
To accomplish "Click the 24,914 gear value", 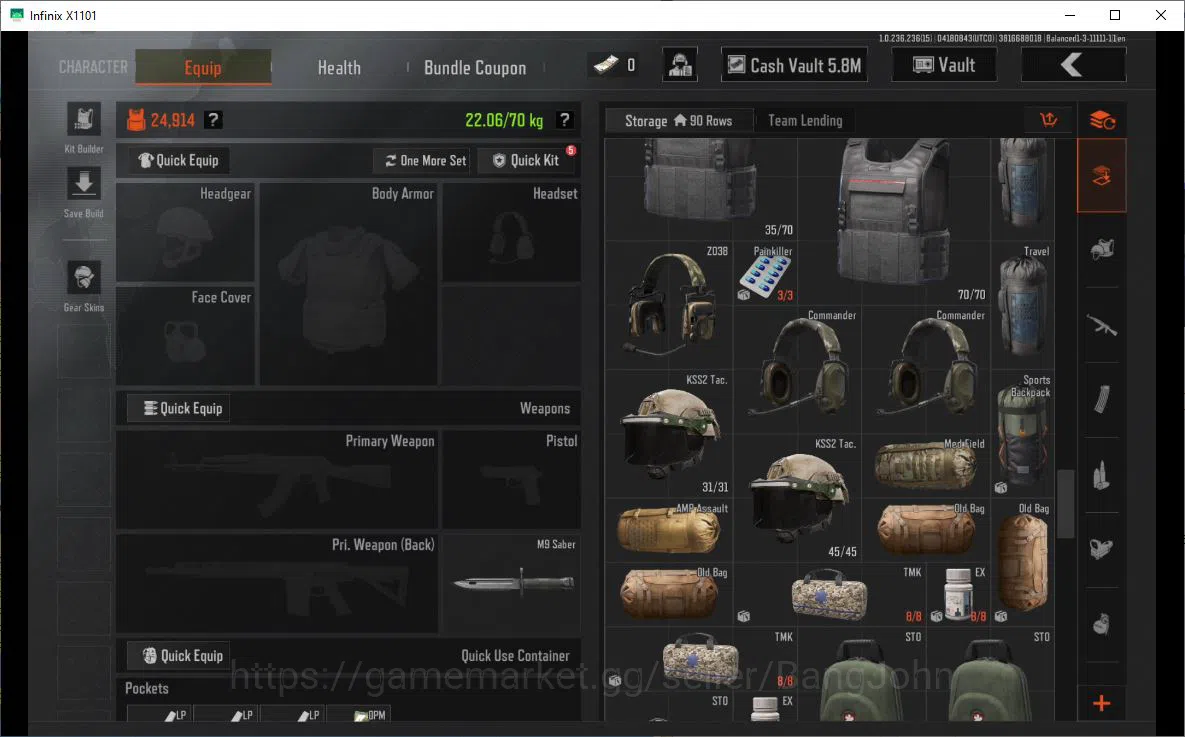I will pyautogui.click(x=172, y=120).
